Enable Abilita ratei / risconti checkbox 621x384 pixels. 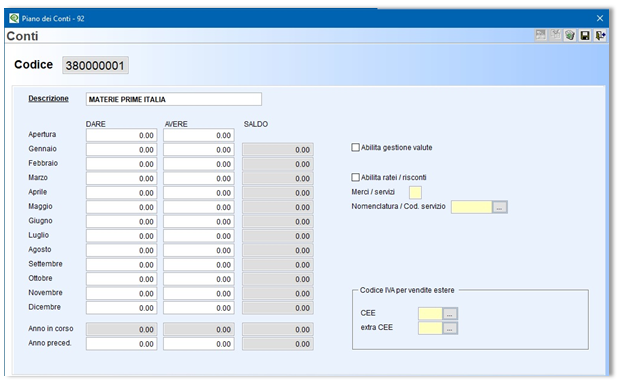click(355, 177)
